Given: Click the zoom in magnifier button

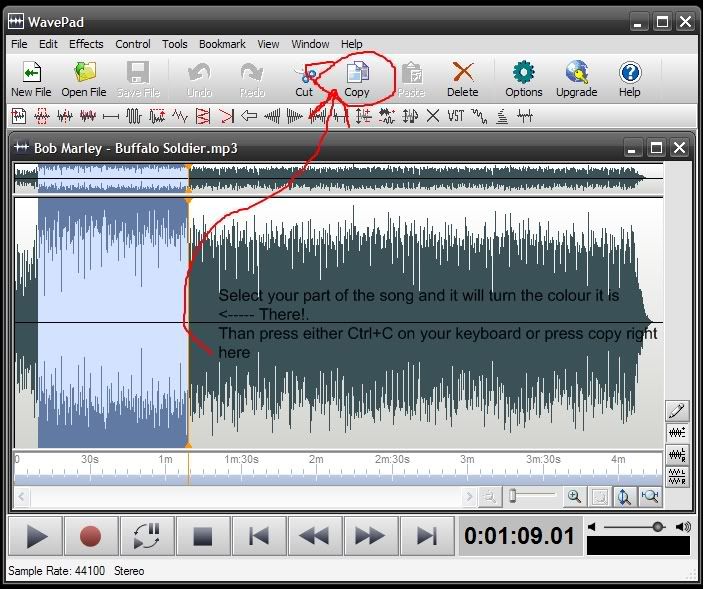Looking at the screenshot, I should (x=574, y=497).
